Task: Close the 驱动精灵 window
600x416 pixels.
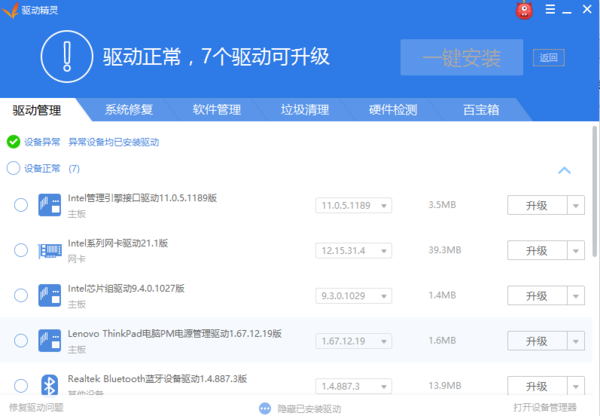Action: pos(587,9)
